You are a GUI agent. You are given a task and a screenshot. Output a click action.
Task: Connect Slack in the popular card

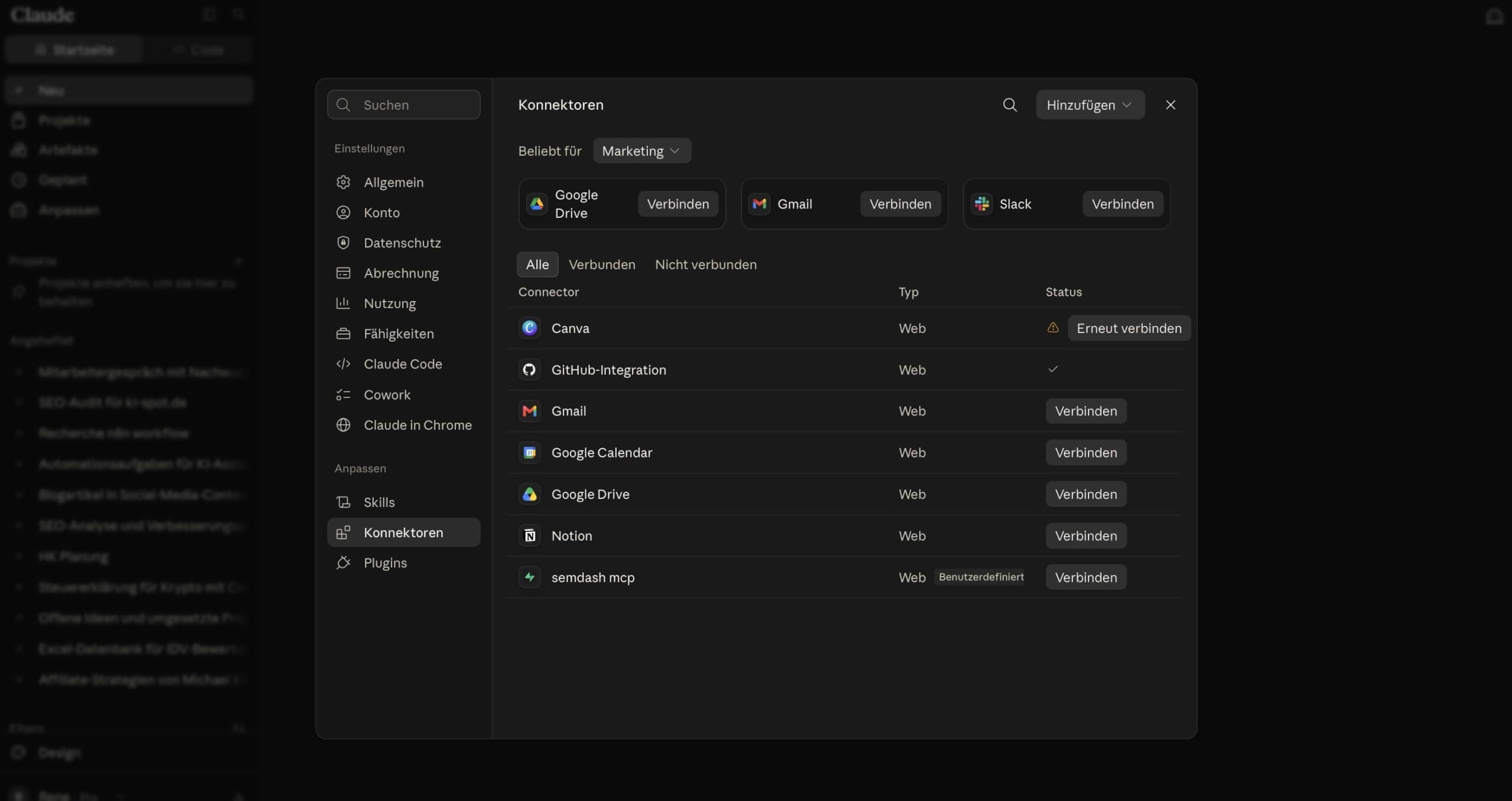click(x=1122, y=204)
